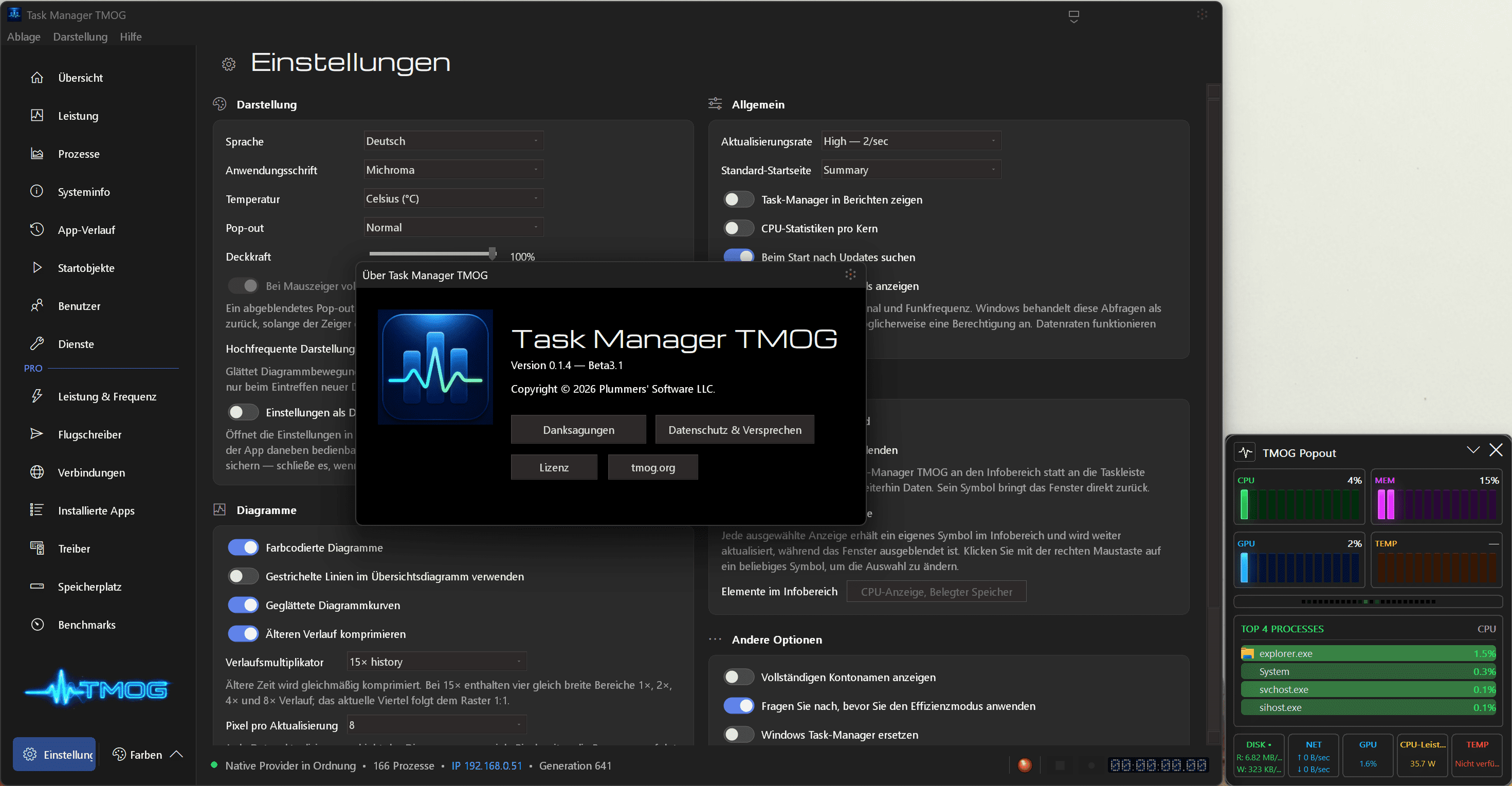Screen dimensions: 1512x786
Task: Open Dienste via the wrench icon
Action: click(x=37, y=344)
